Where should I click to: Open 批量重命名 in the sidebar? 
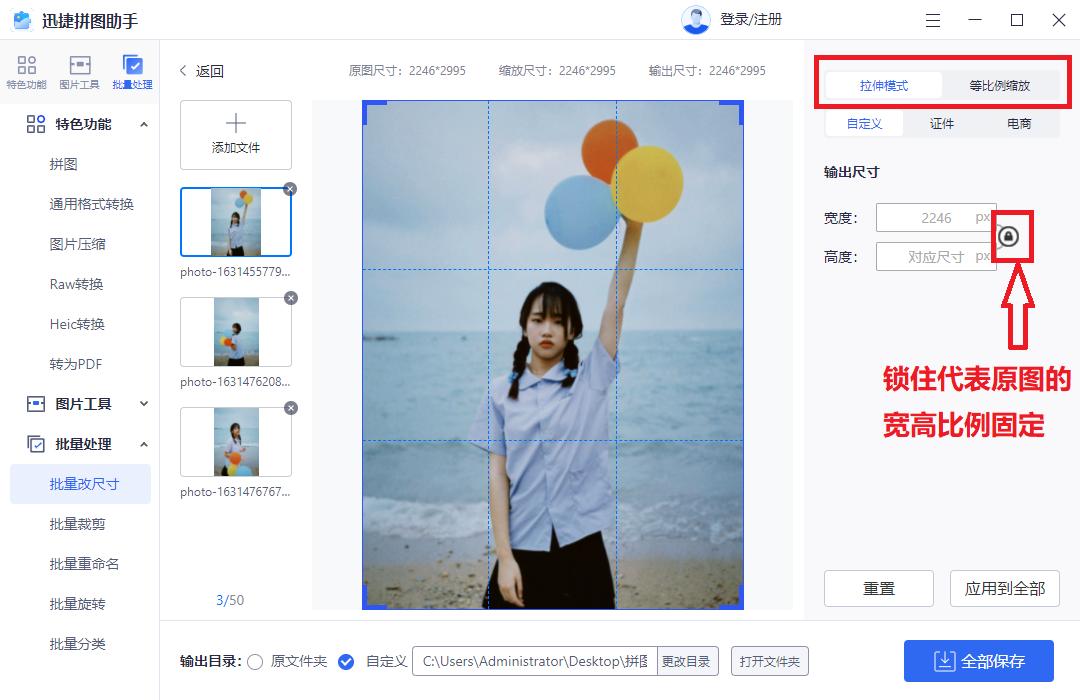click(84, 564)
